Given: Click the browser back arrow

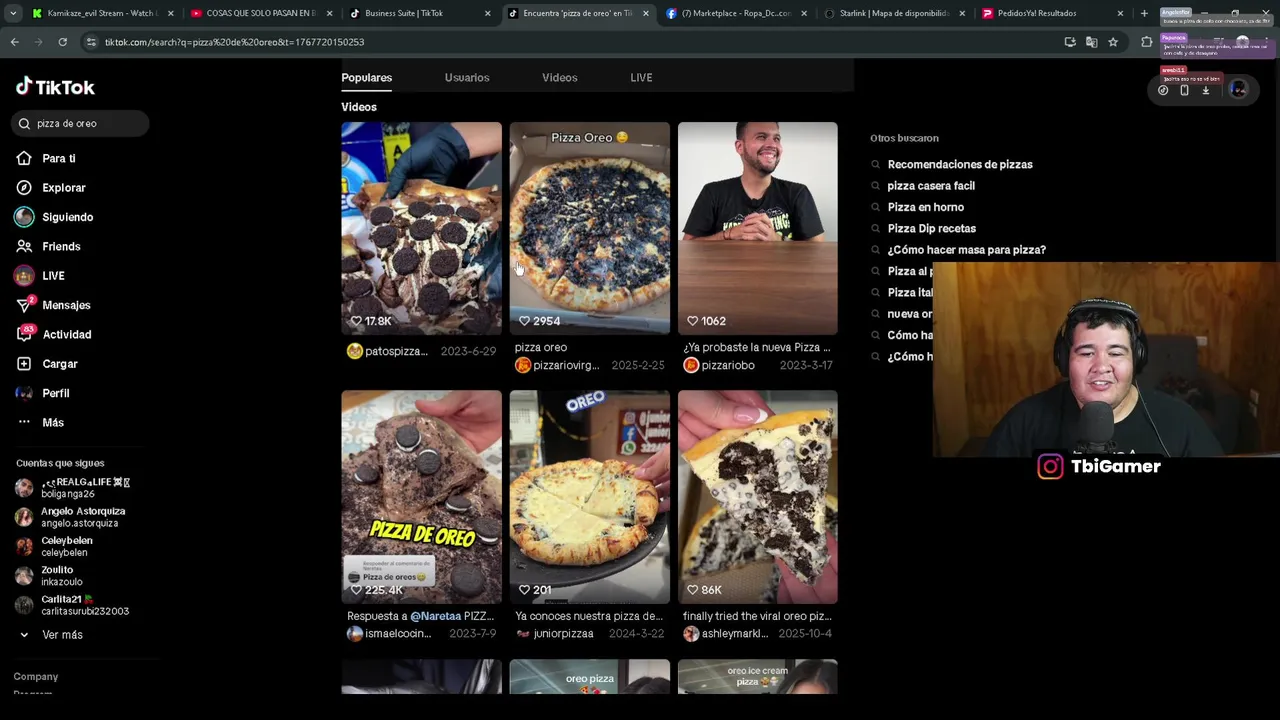Looking at the screenshot, I should (x=14, y=42).
